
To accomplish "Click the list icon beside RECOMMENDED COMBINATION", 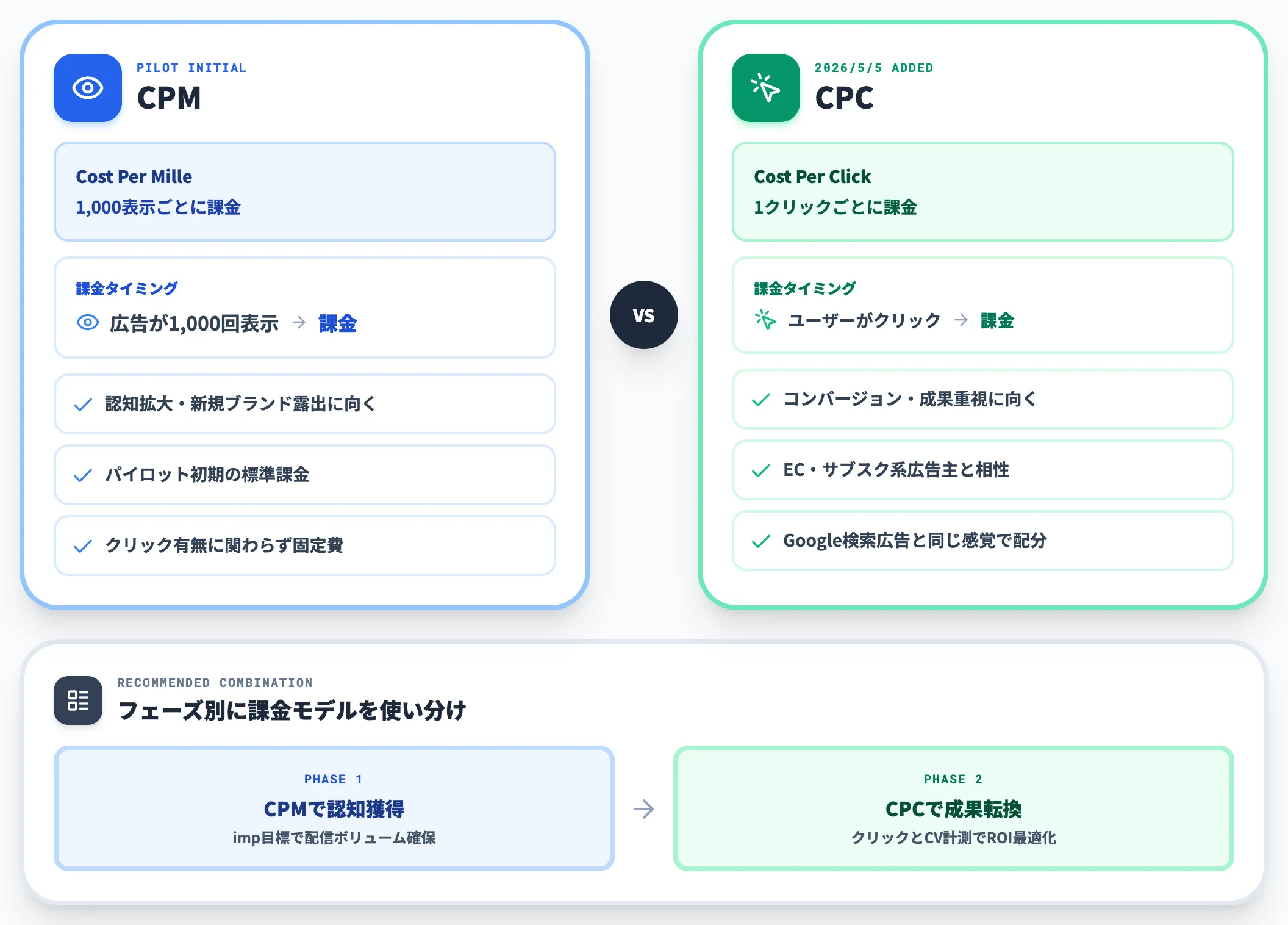I will tap(78, 700).
